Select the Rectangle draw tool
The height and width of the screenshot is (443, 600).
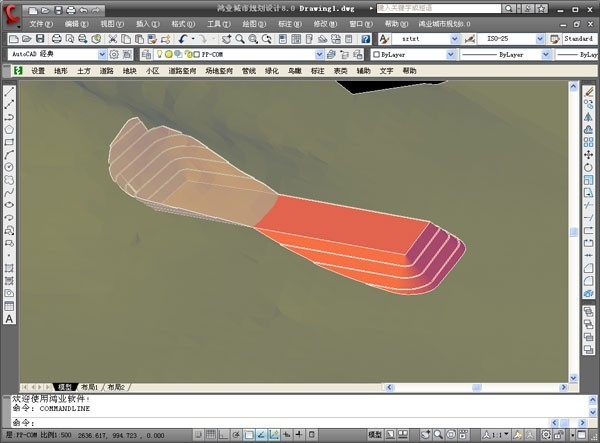click(9, 141)
